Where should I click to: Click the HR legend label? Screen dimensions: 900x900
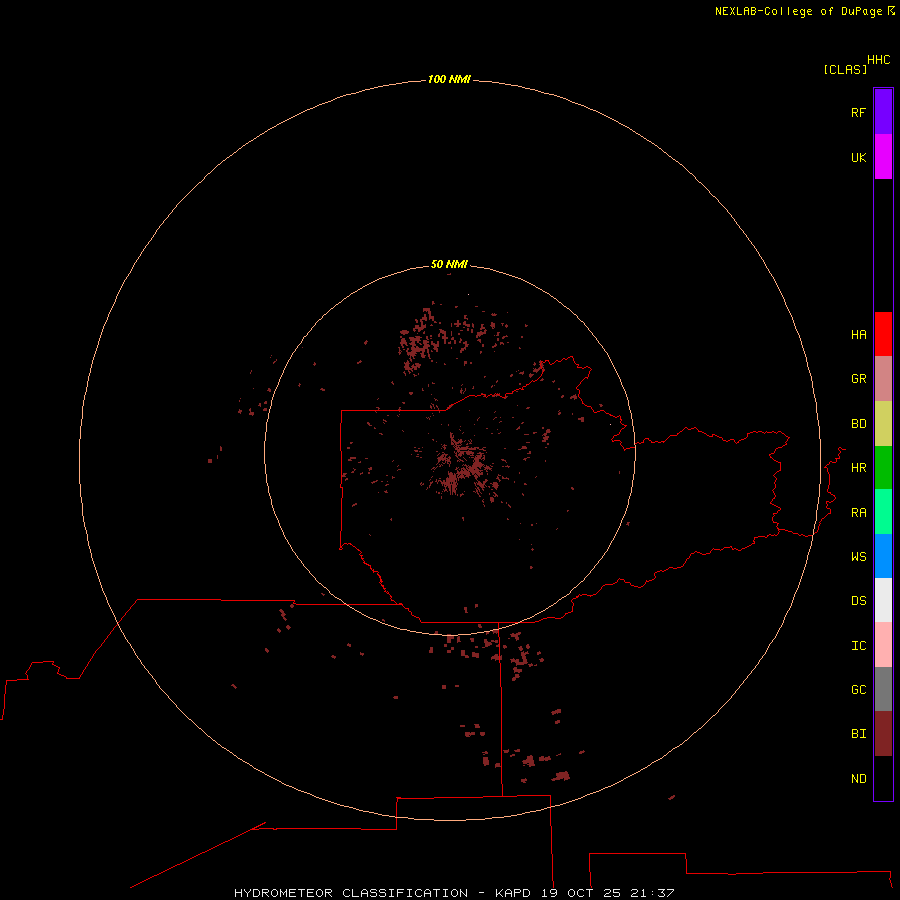(858, 468)
